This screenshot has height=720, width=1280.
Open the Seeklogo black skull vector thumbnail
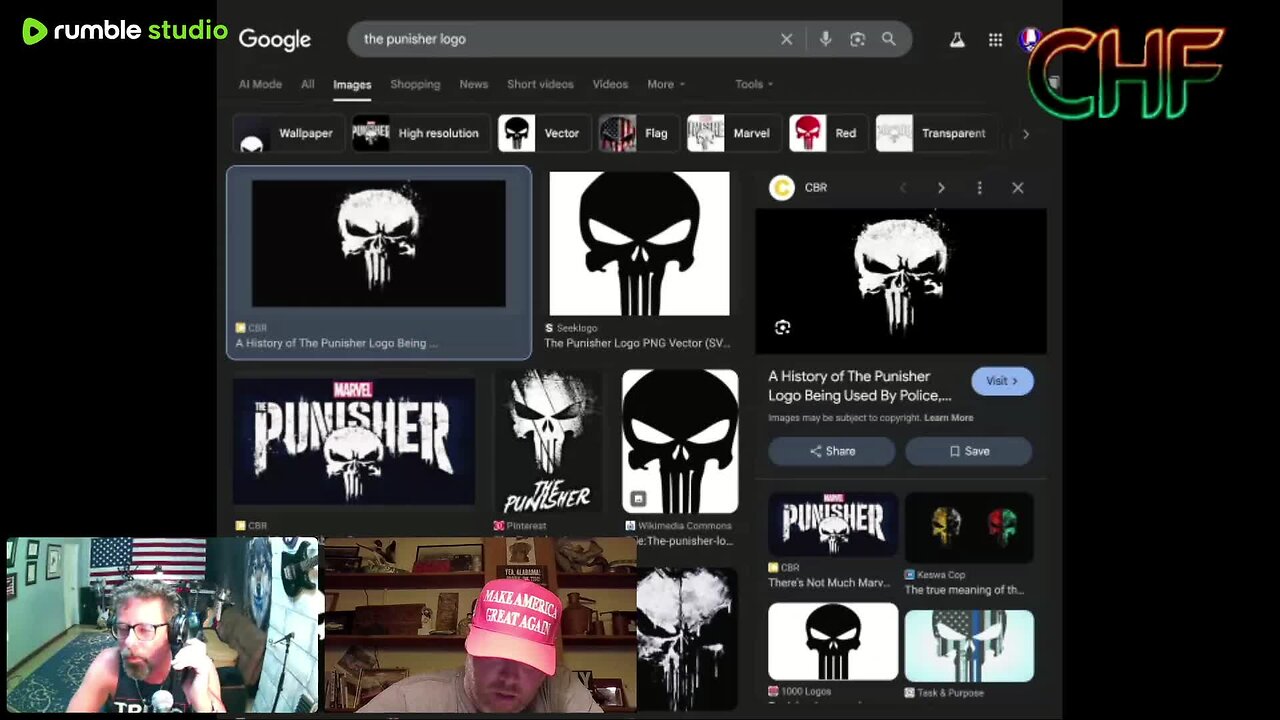[639, 243]
